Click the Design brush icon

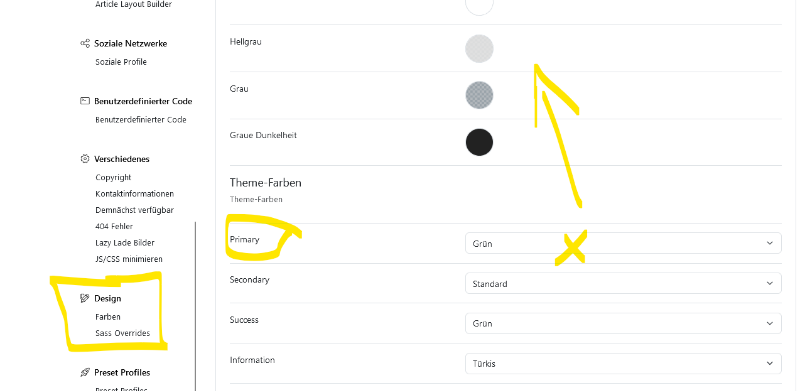[x=85, y=298]
